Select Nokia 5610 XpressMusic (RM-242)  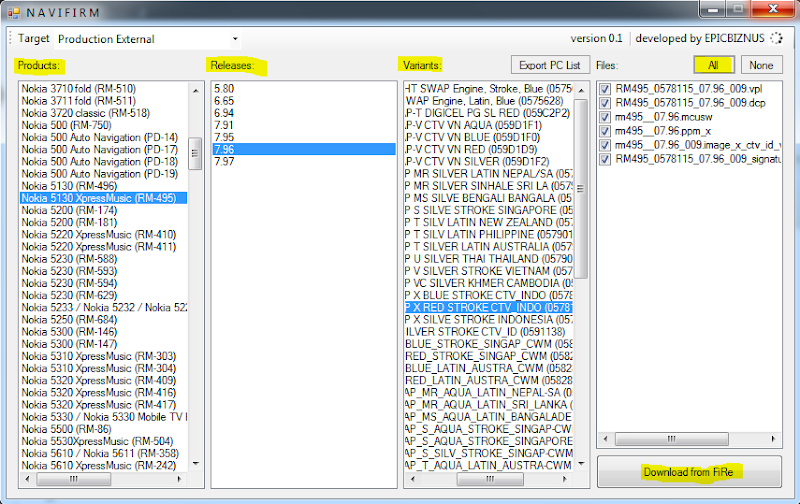104,465
